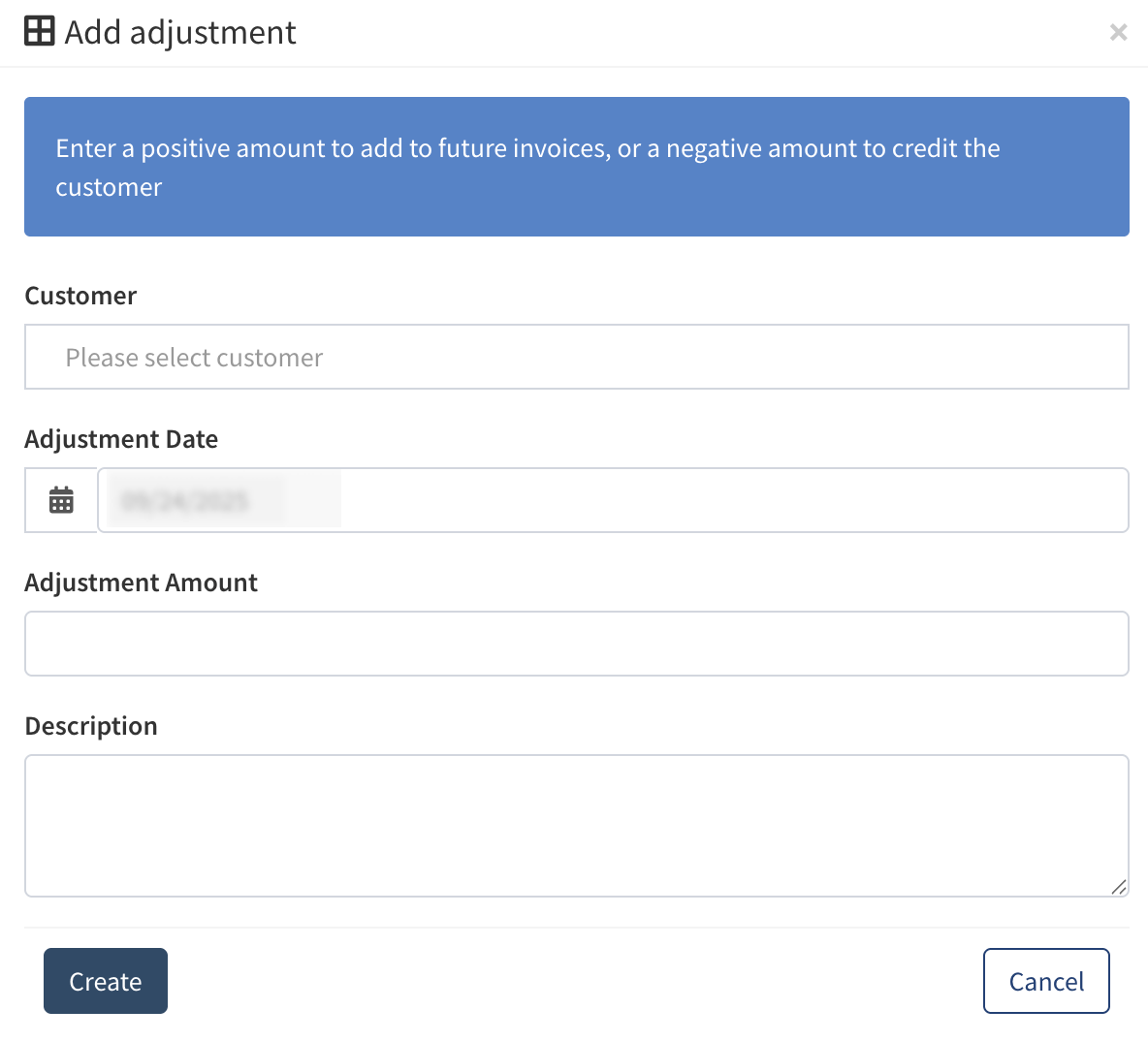Click the Adjustment Amount label
Screen dimensions: 1148x1041
click(x=142, y=583)
